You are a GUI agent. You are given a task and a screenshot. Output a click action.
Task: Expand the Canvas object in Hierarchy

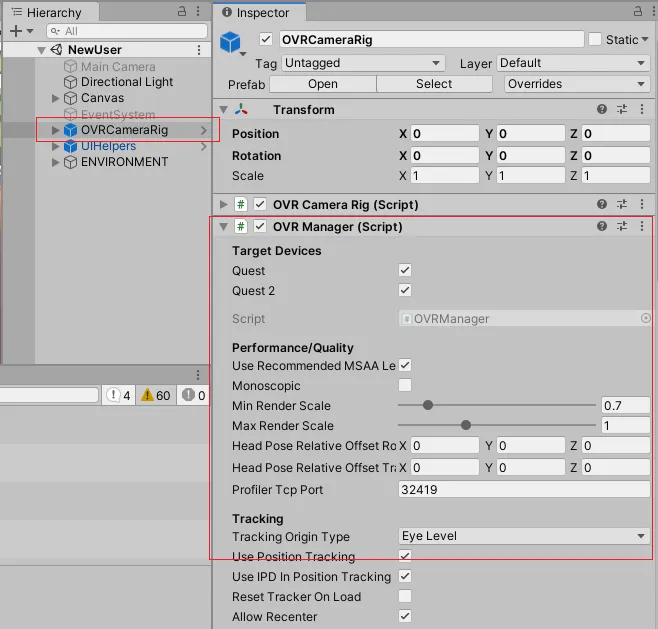tap(55, 98)
